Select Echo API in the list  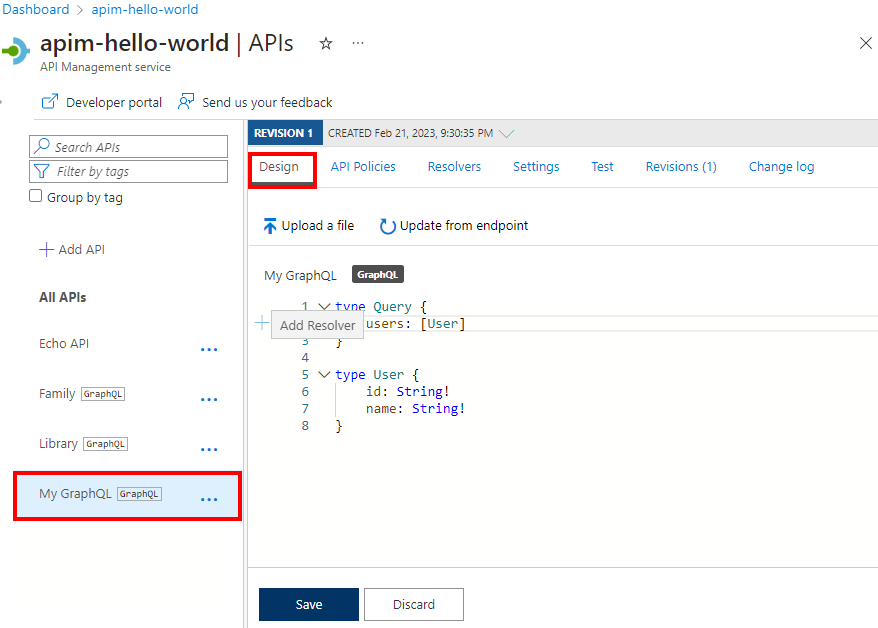64,344
